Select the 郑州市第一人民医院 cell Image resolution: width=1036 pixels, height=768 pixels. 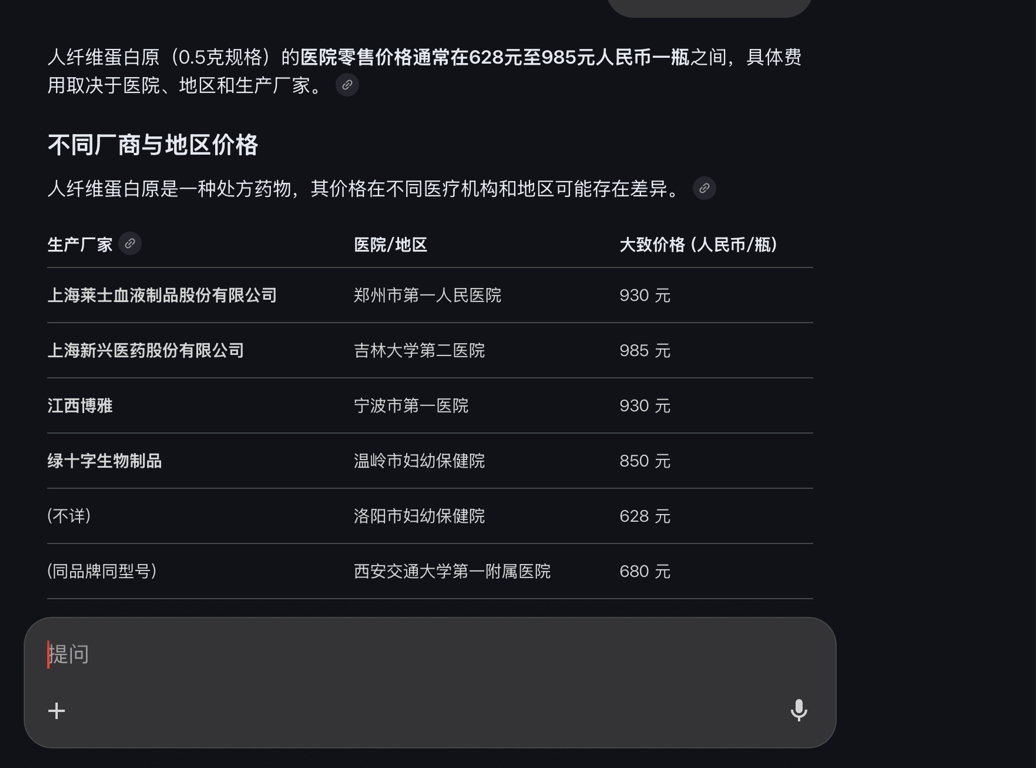click(427, 295)
